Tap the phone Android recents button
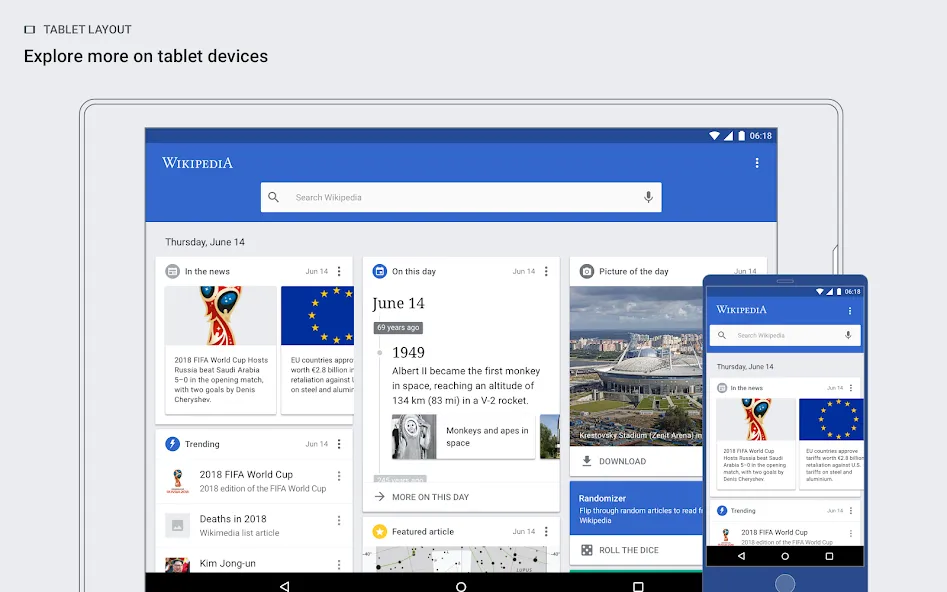 point(829,556)
